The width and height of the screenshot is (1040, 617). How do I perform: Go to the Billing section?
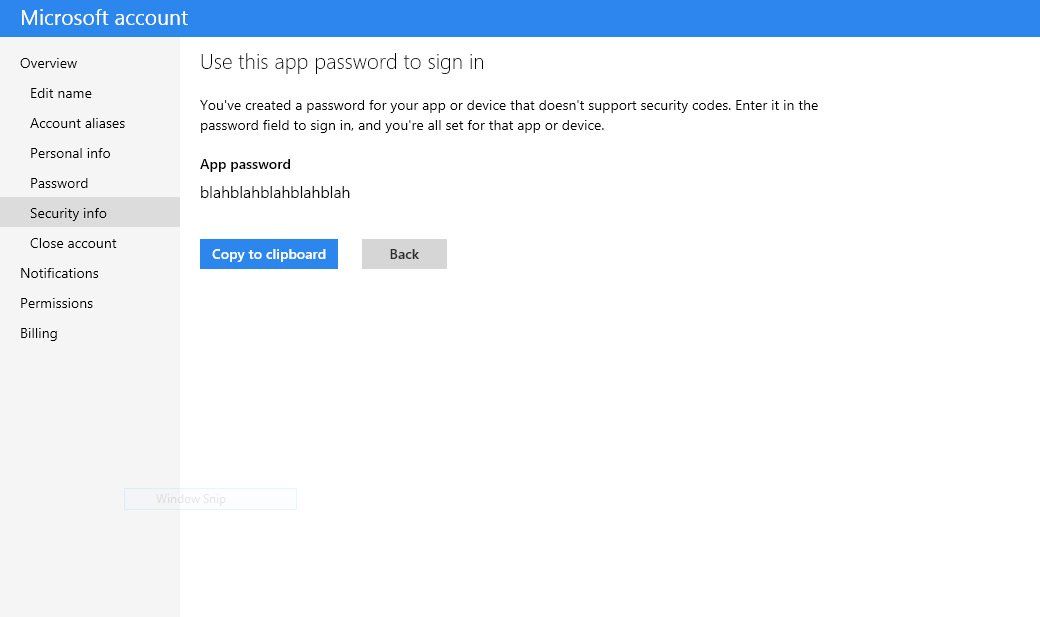coord(38,333)
